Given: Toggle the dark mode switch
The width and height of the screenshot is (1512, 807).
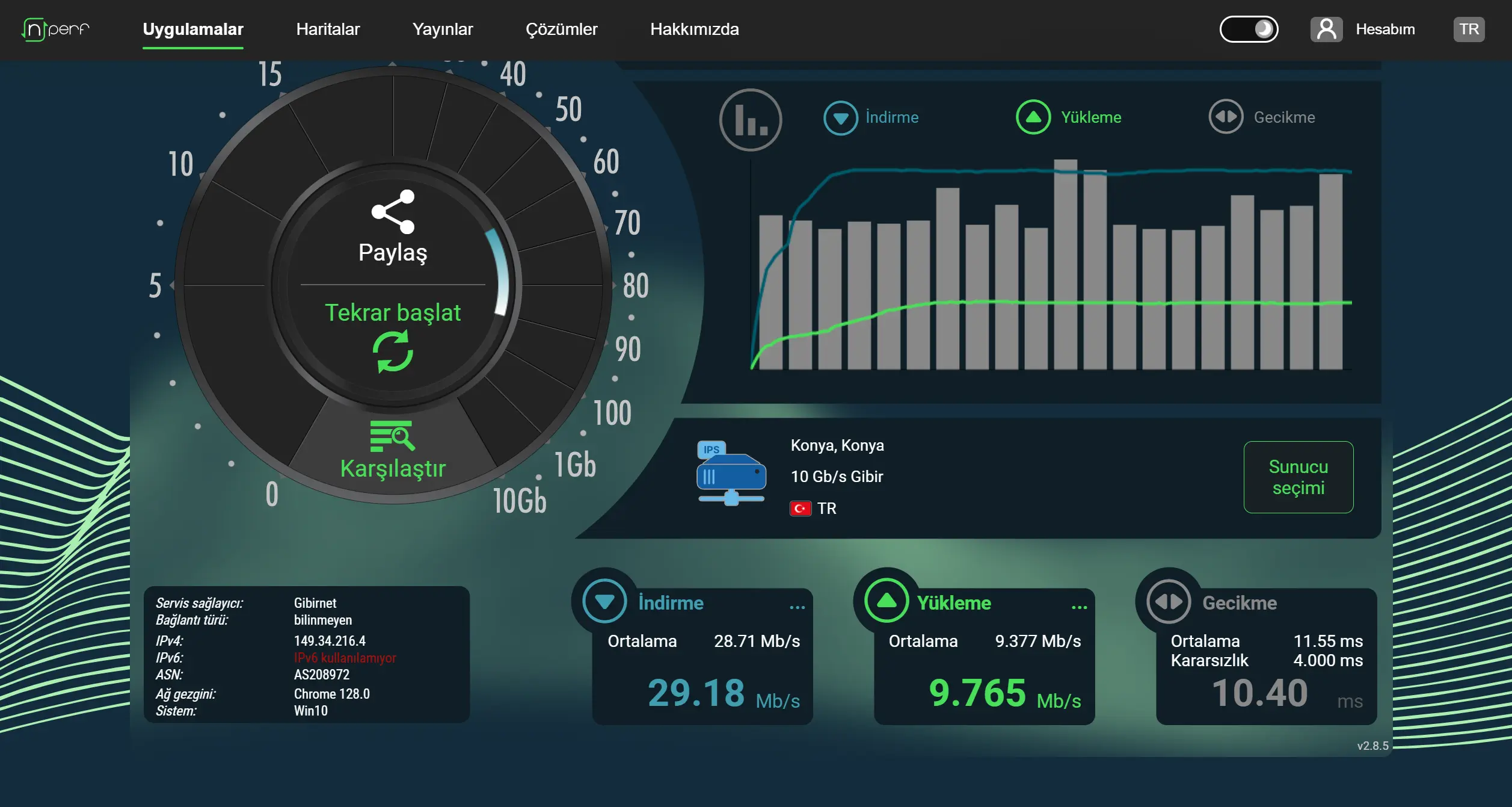Looking at the screenshot, I should [1249, 29].
